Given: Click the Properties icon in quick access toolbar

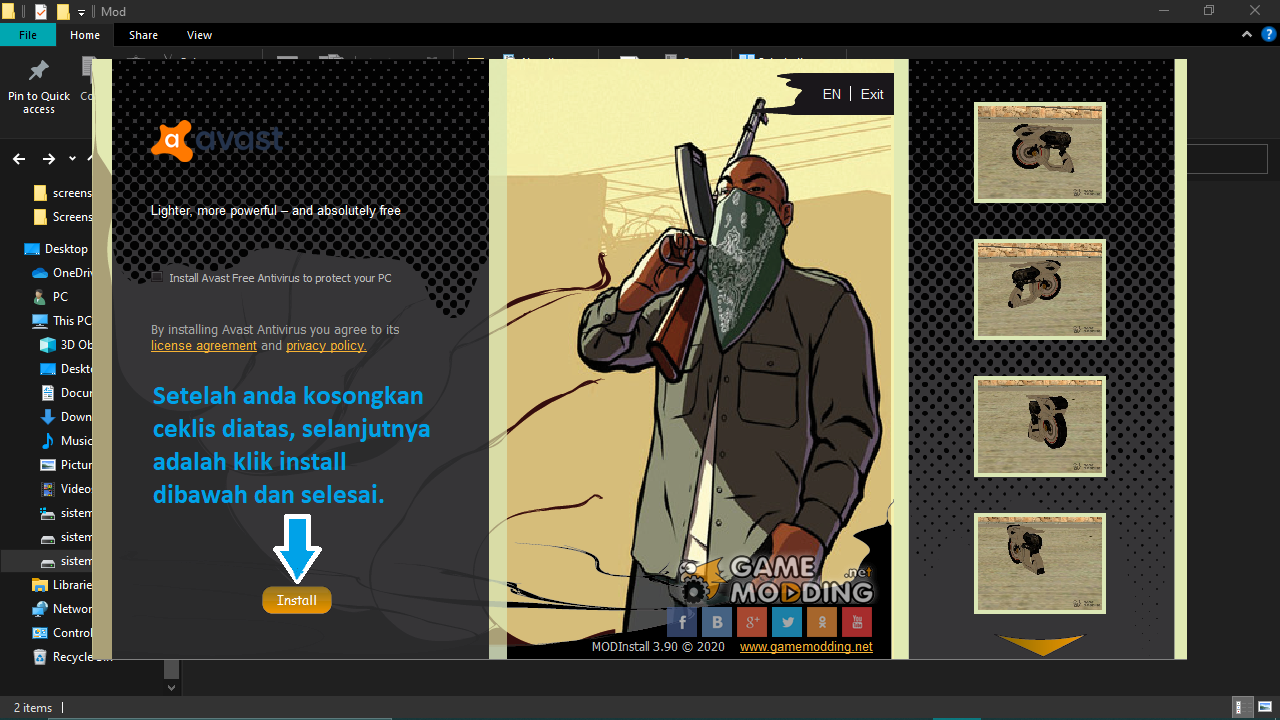Looking at the screenshot, I should 40,12.
